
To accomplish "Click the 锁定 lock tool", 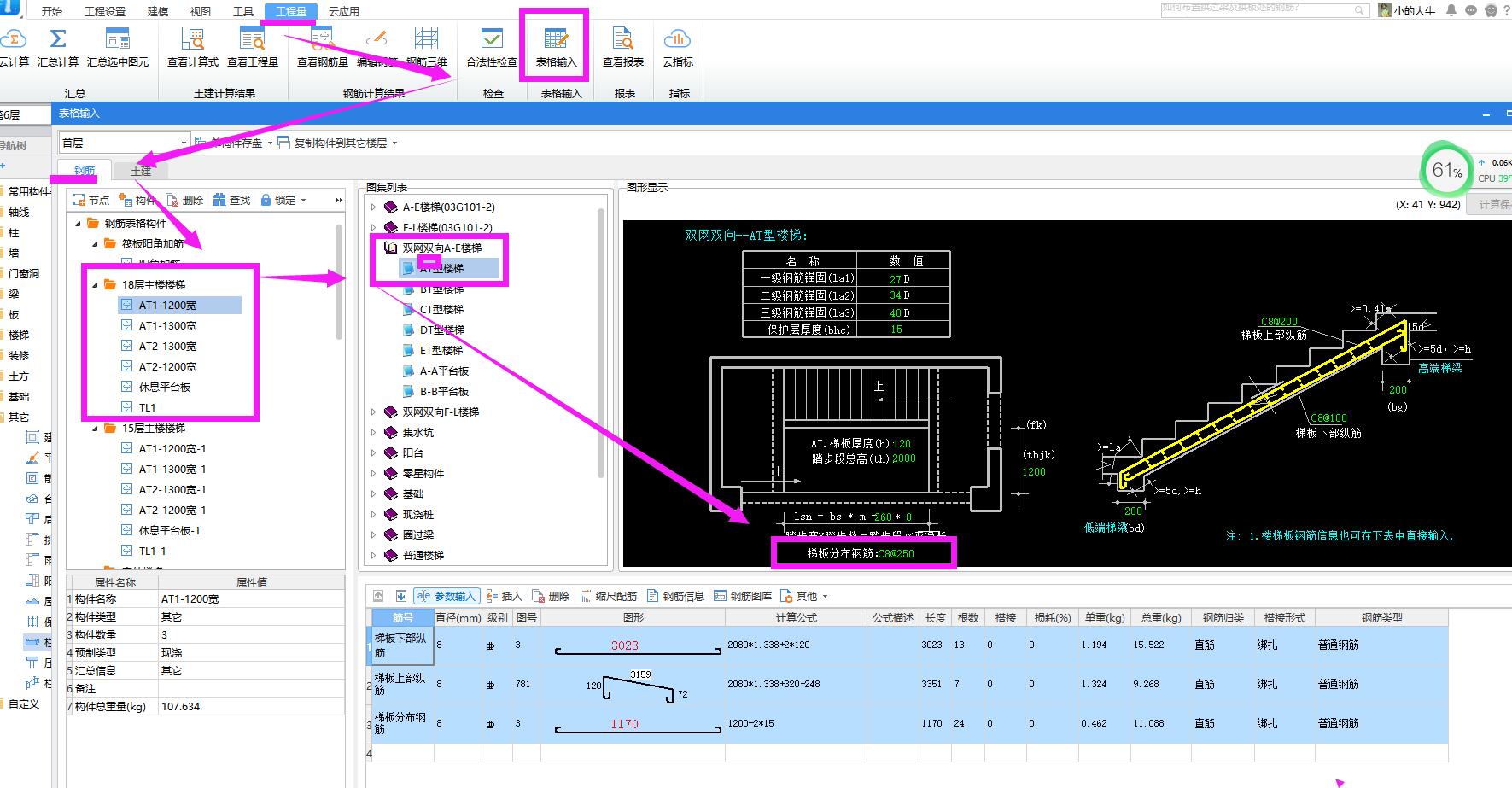I will coord(278,200).
